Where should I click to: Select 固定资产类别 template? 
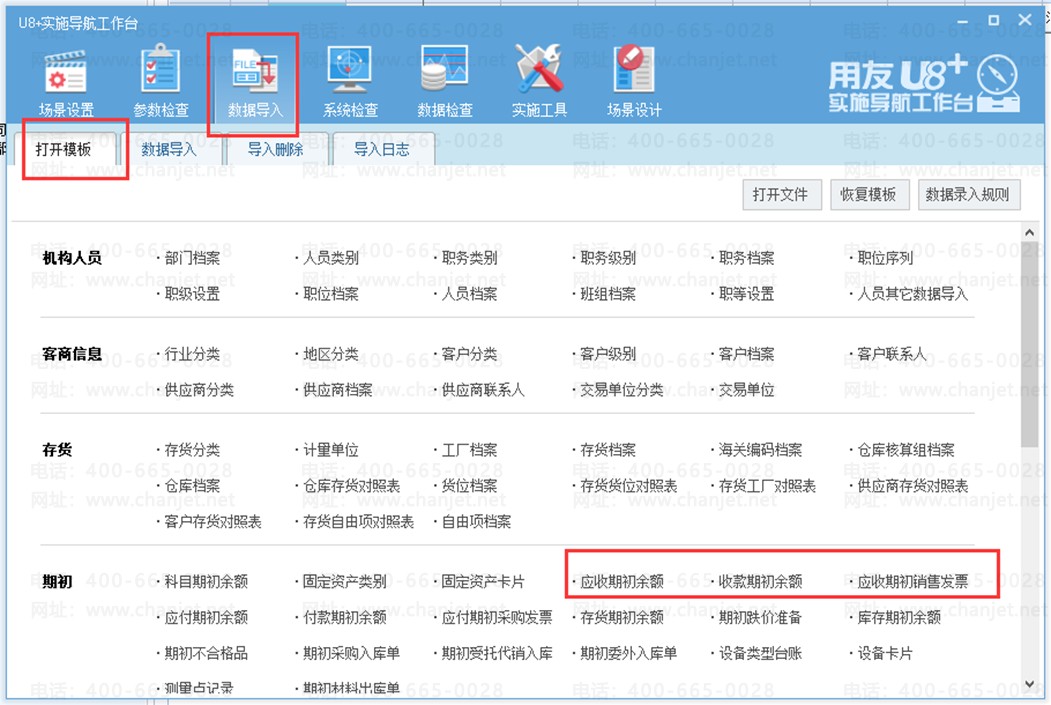345,582
